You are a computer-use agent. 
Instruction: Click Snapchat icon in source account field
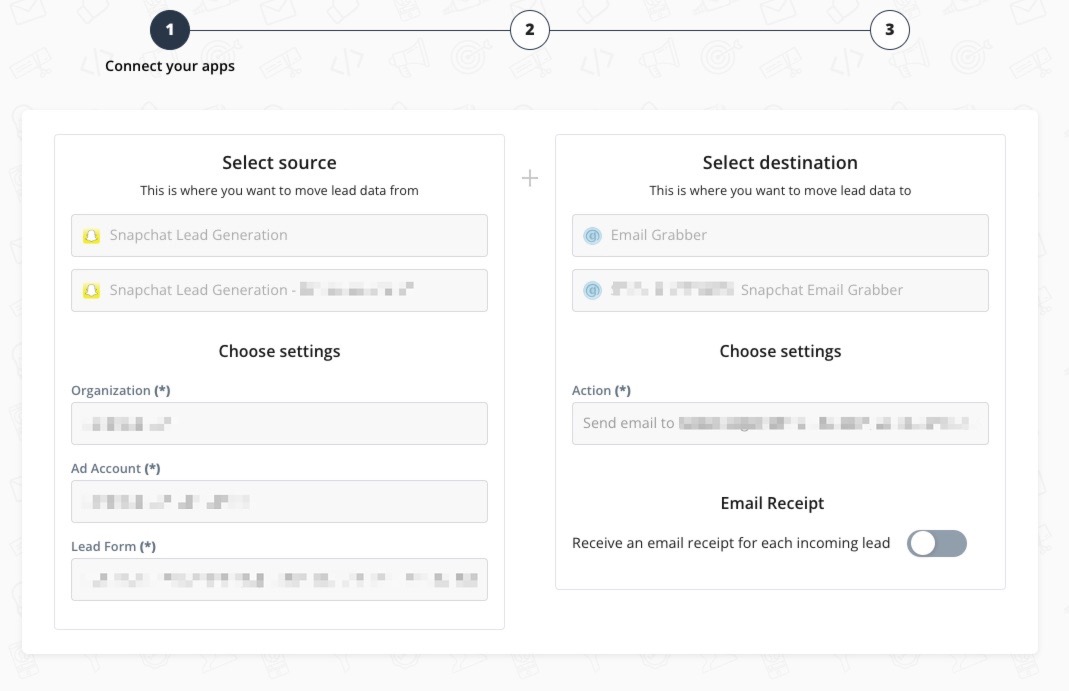coord(91,291)
